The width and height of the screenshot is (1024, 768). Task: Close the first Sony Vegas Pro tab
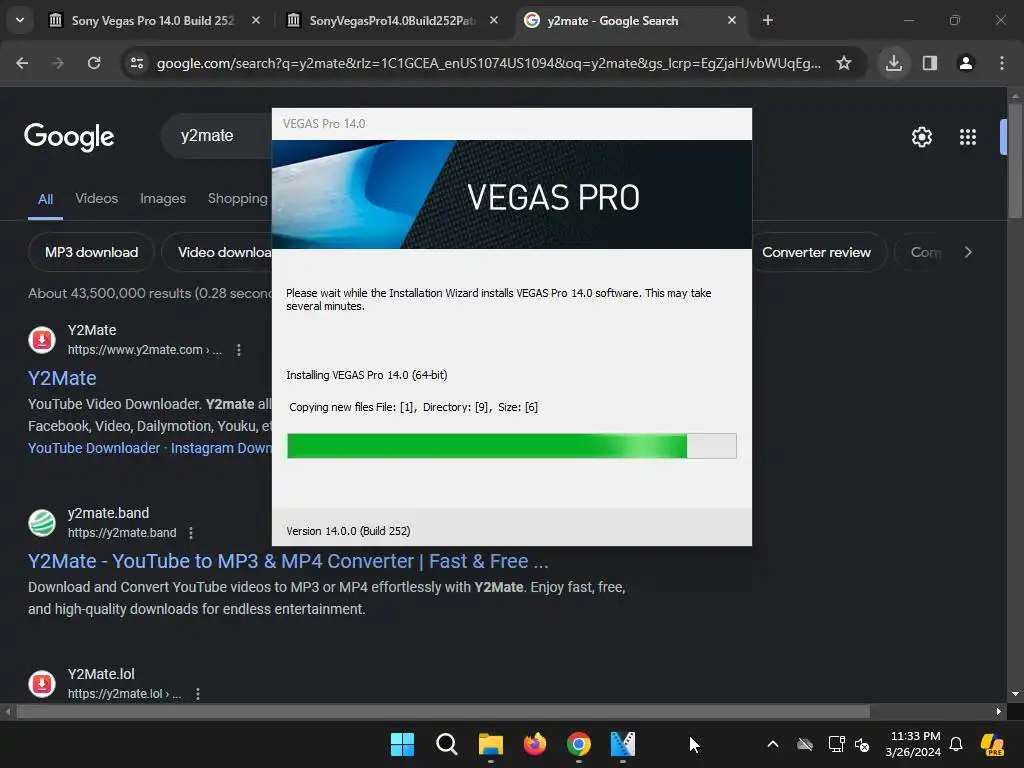pos(256,20)
